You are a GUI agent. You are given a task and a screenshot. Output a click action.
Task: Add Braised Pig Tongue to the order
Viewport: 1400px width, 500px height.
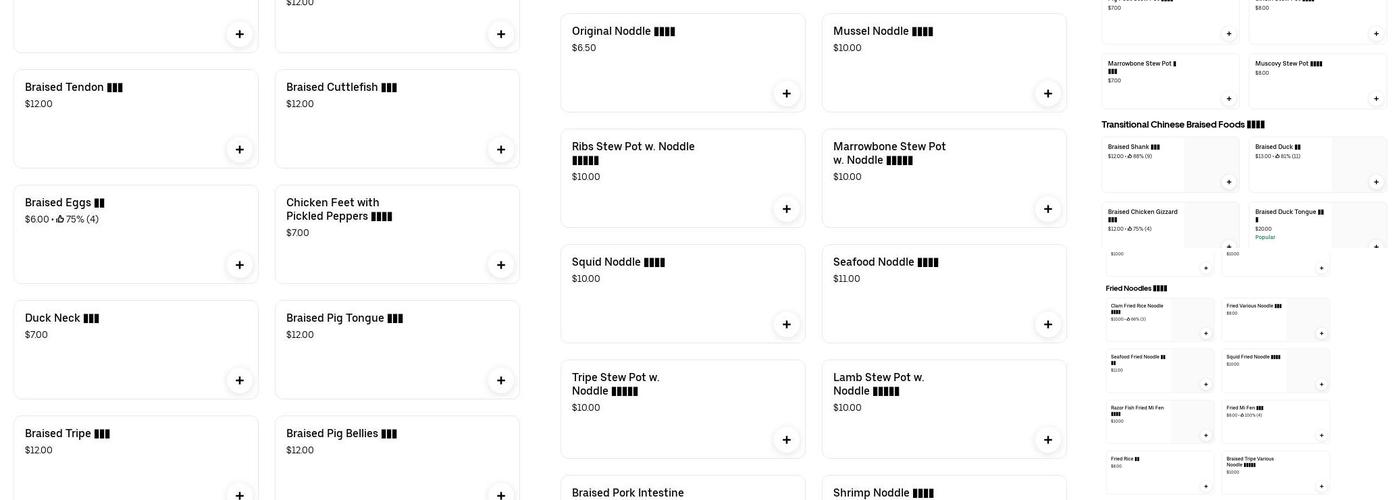501,381
